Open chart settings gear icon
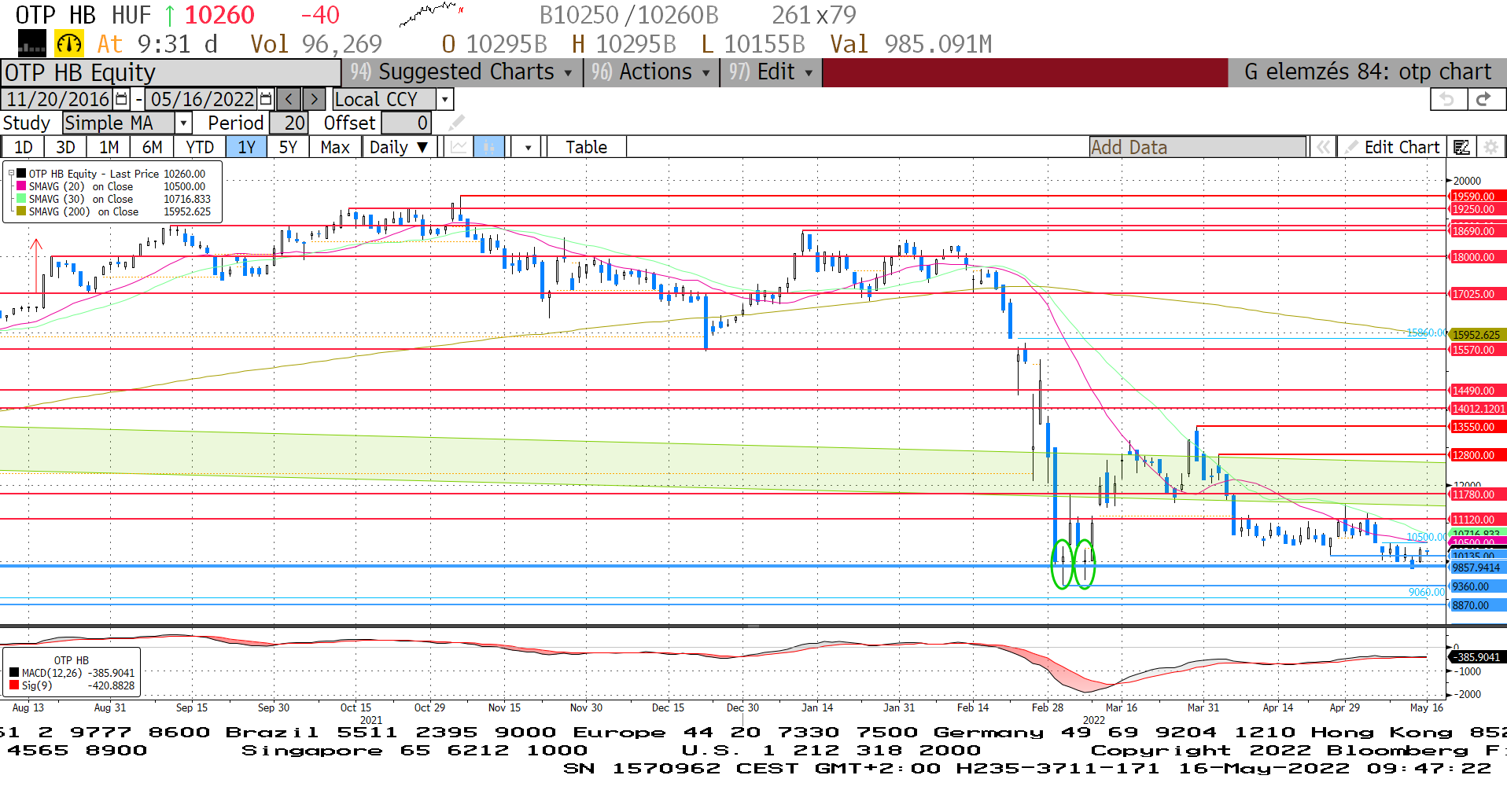 tap(1490, 147)
